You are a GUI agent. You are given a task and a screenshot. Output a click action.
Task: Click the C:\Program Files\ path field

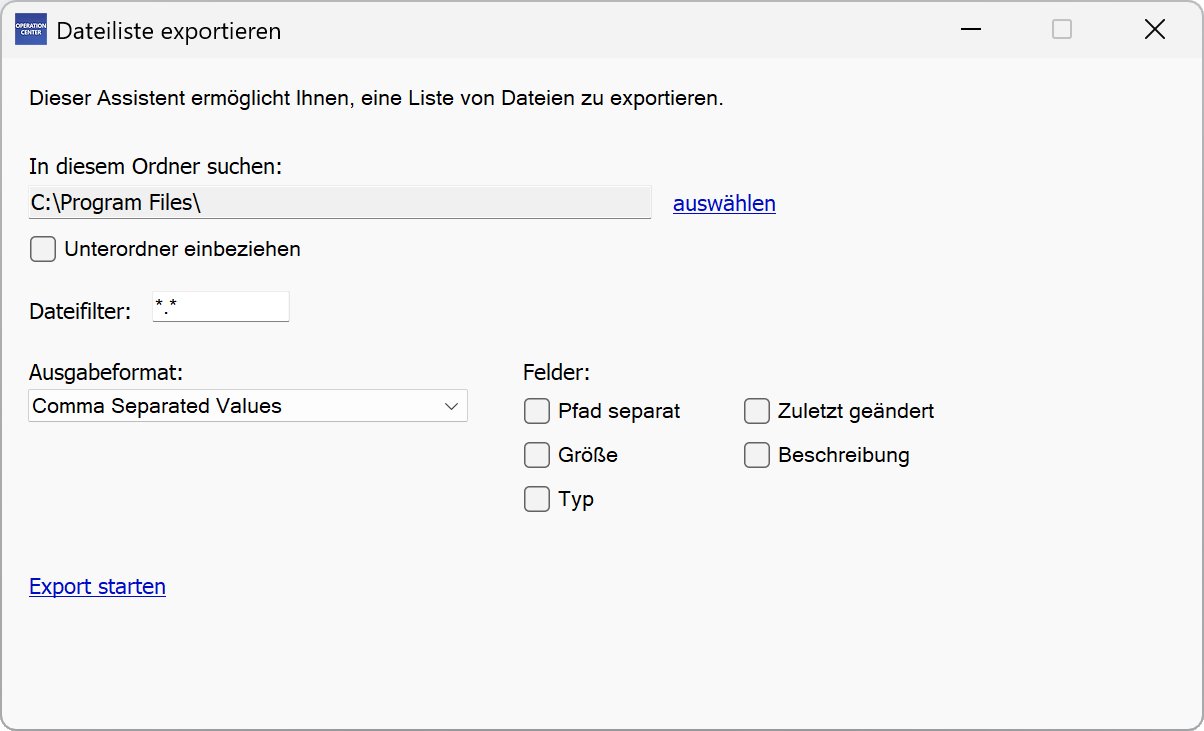click(340, 203)
